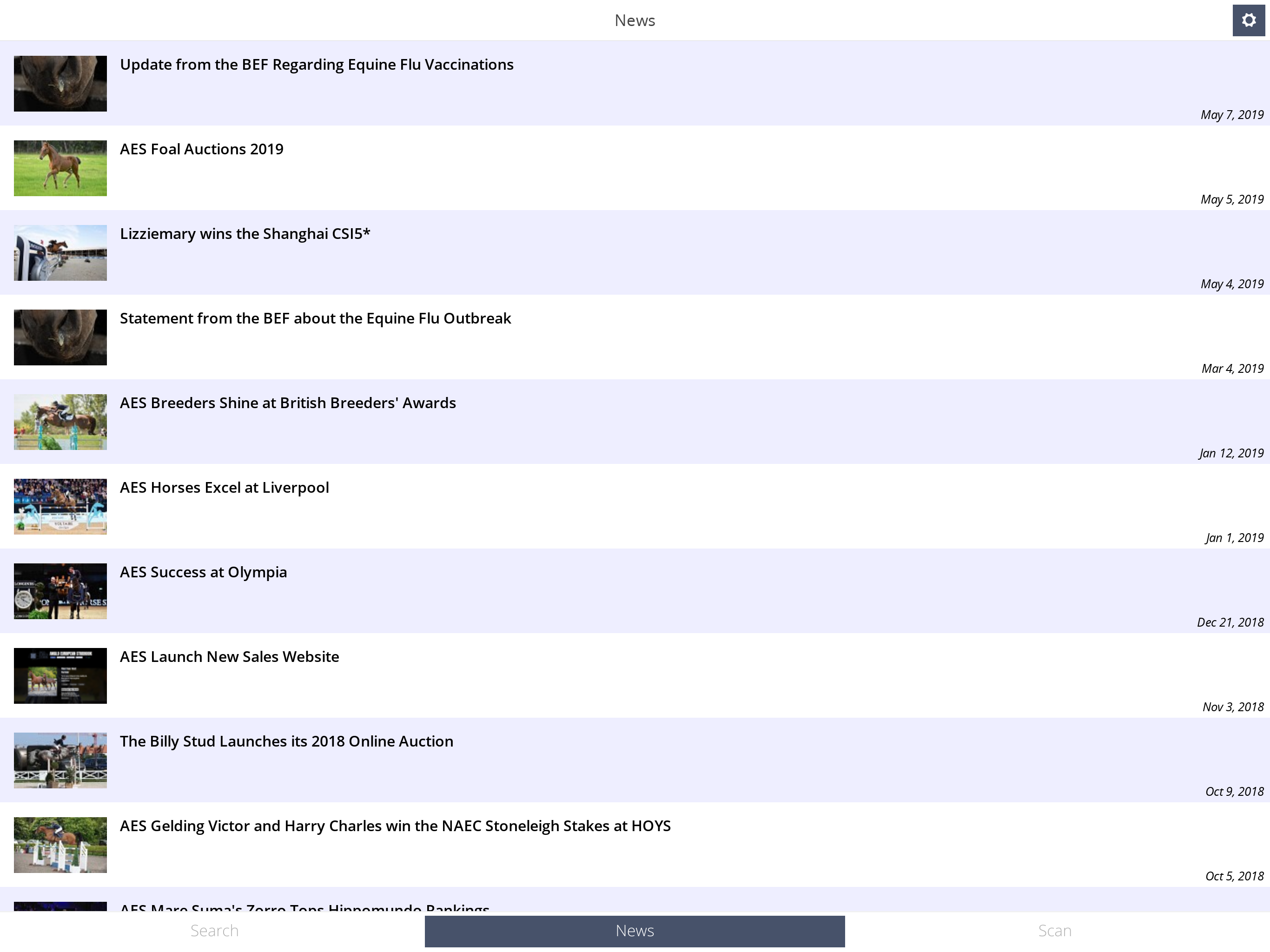
Task: Open 'AES Launch New Sales Website' article
Action: coord(635,676)
